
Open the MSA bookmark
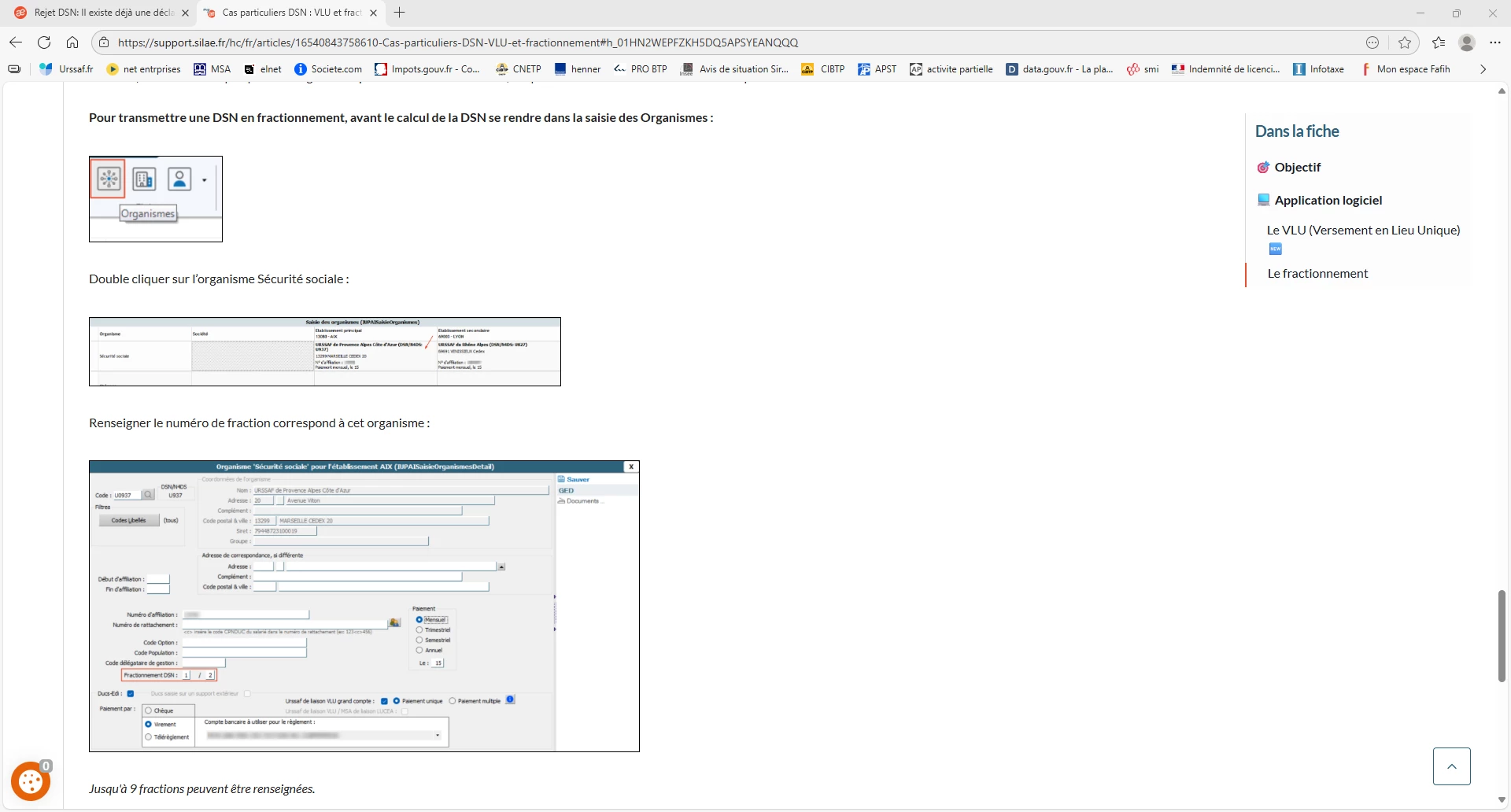(212, 69)
